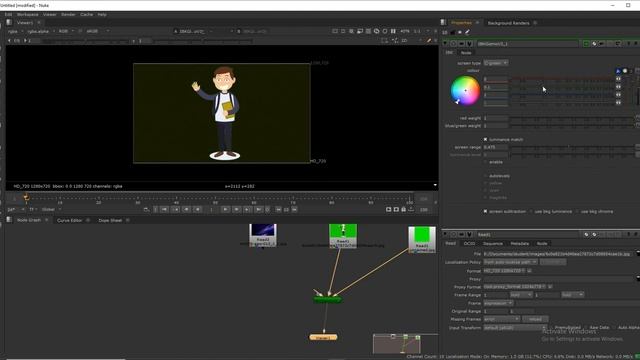Screen dimensions: 640x360
Task: Open the Format HD_720 dropdown
Action: [504, 271]
